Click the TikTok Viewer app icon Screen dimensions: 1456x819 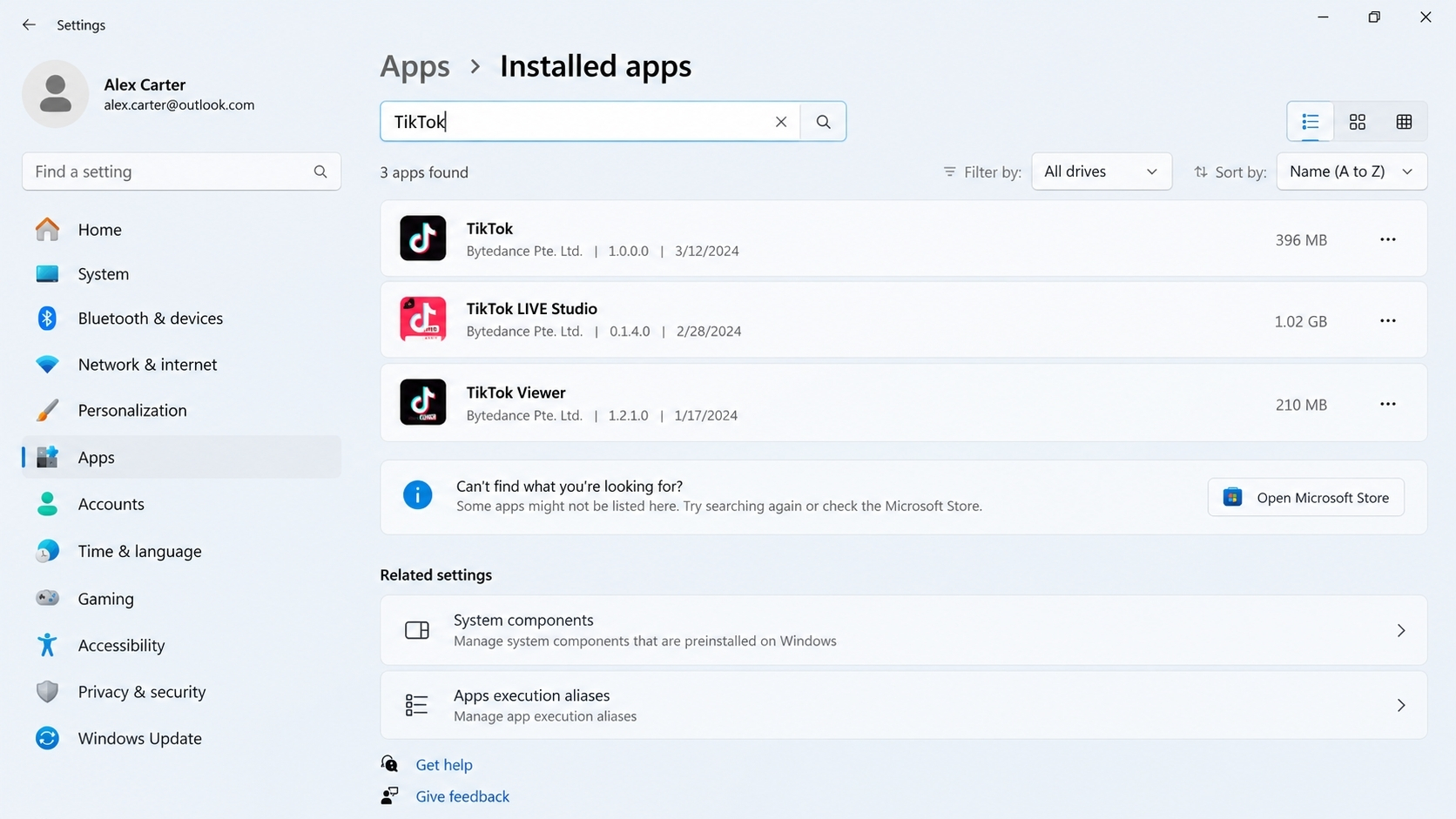[423, 402]
